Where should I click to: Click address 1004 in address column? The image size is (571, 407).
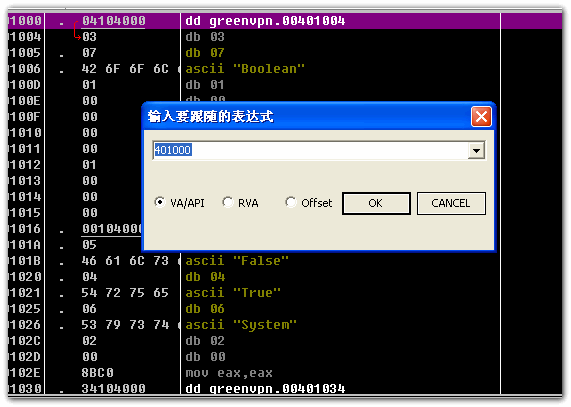click(25, 37)
